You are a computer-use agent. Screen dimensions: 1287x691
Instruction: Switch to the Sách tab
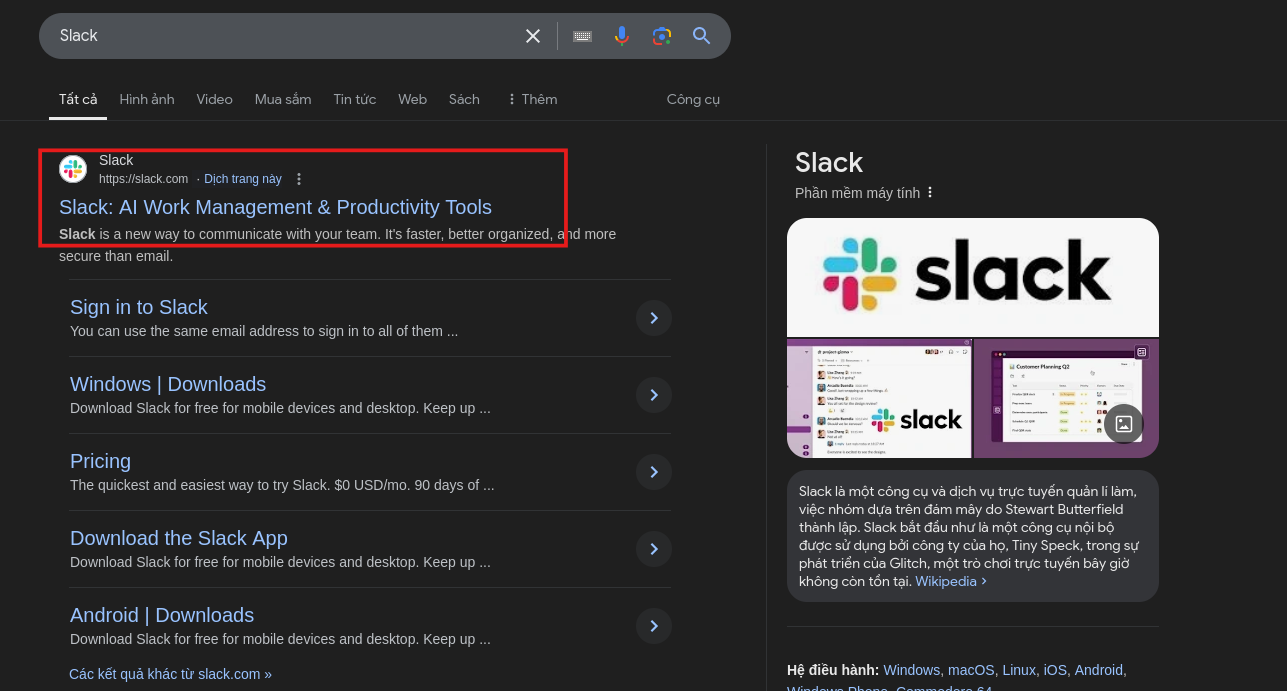(464, 99)
